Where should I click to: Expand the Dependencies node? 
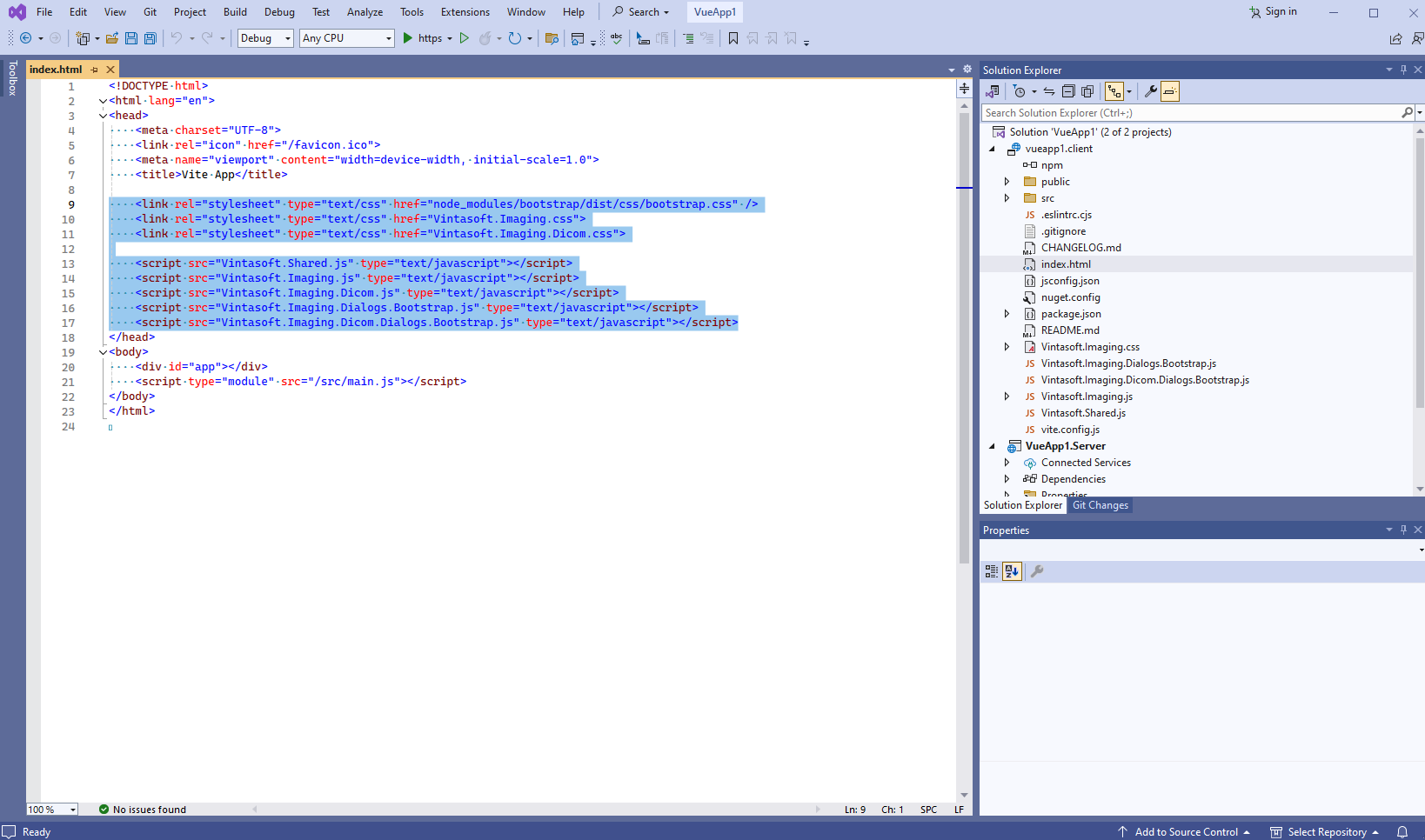click(1007, 479)
